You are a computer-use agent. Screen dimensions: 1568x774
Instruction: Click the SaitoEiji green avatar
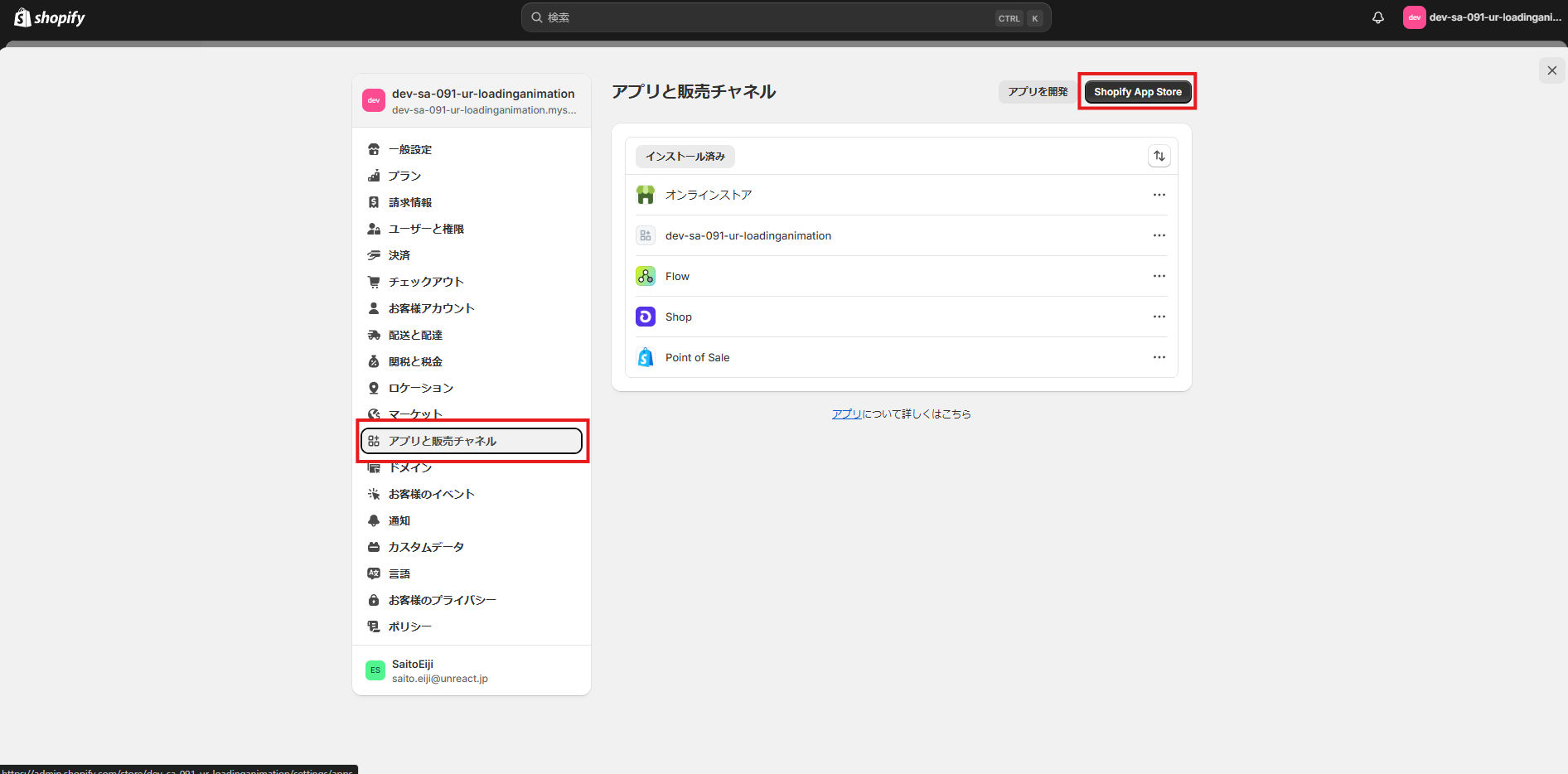pyautogui.click(x=375, y=670)
